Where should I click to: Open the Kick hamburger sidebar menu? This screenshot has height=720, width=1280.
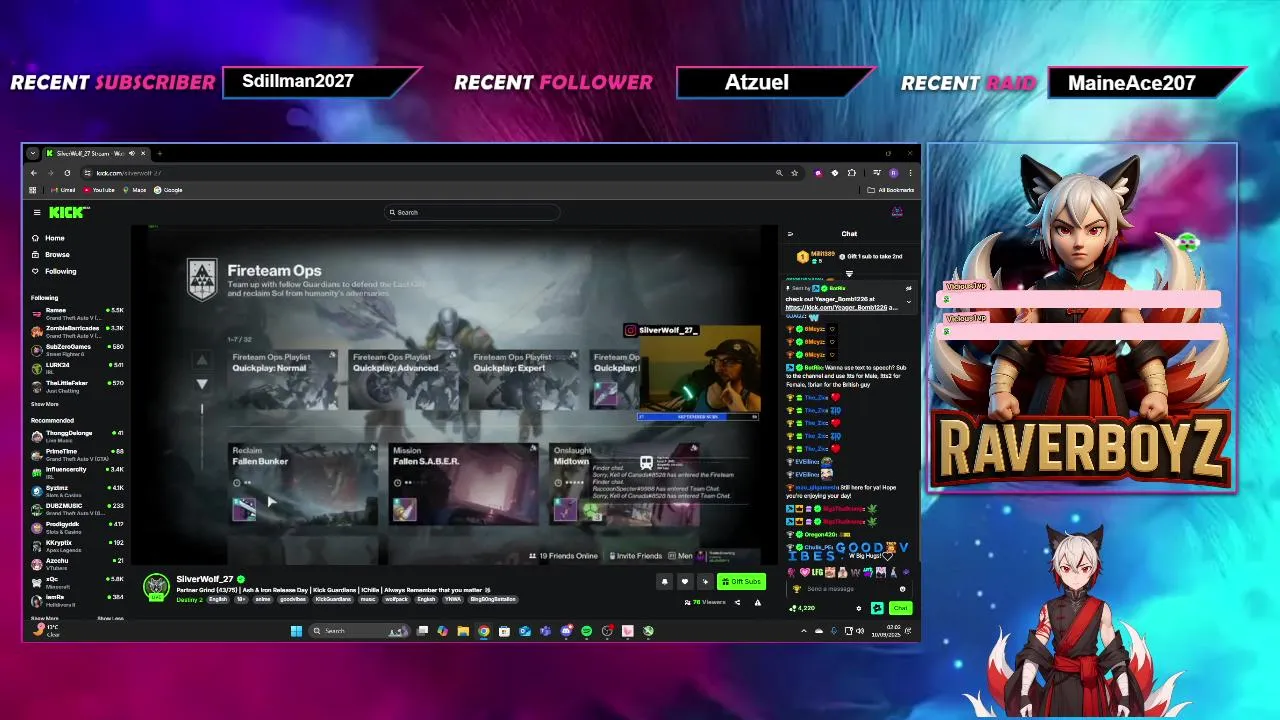(x=37, y=212)
